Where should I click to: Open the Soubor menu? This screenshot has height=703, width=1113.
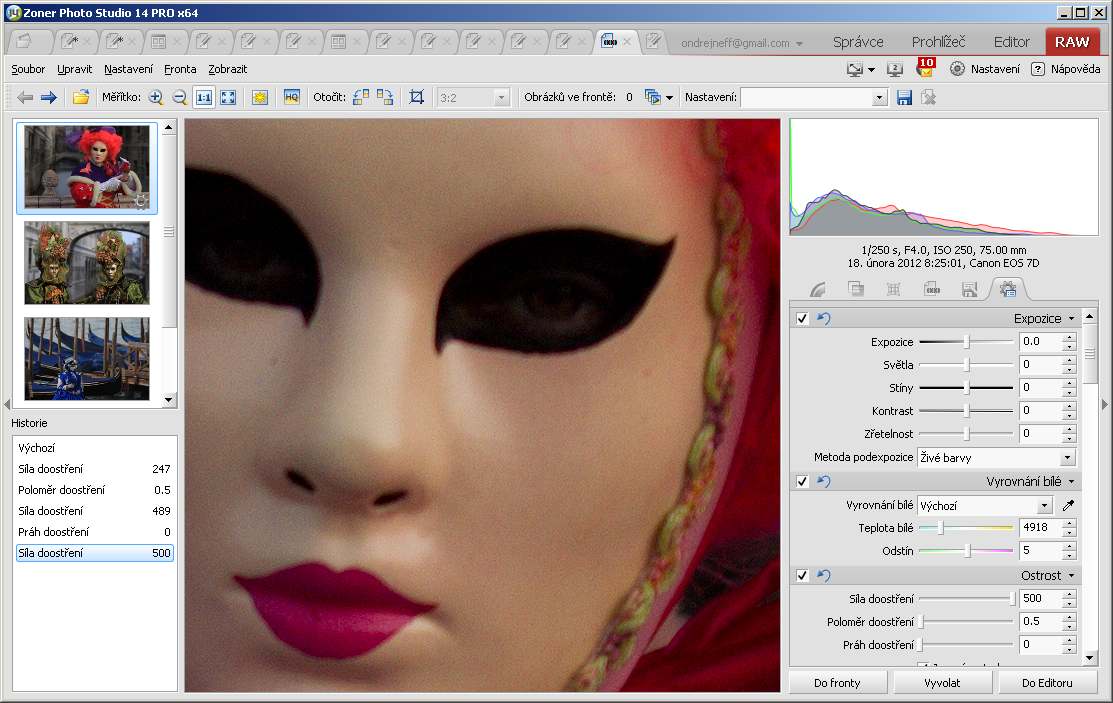point(28,69)
